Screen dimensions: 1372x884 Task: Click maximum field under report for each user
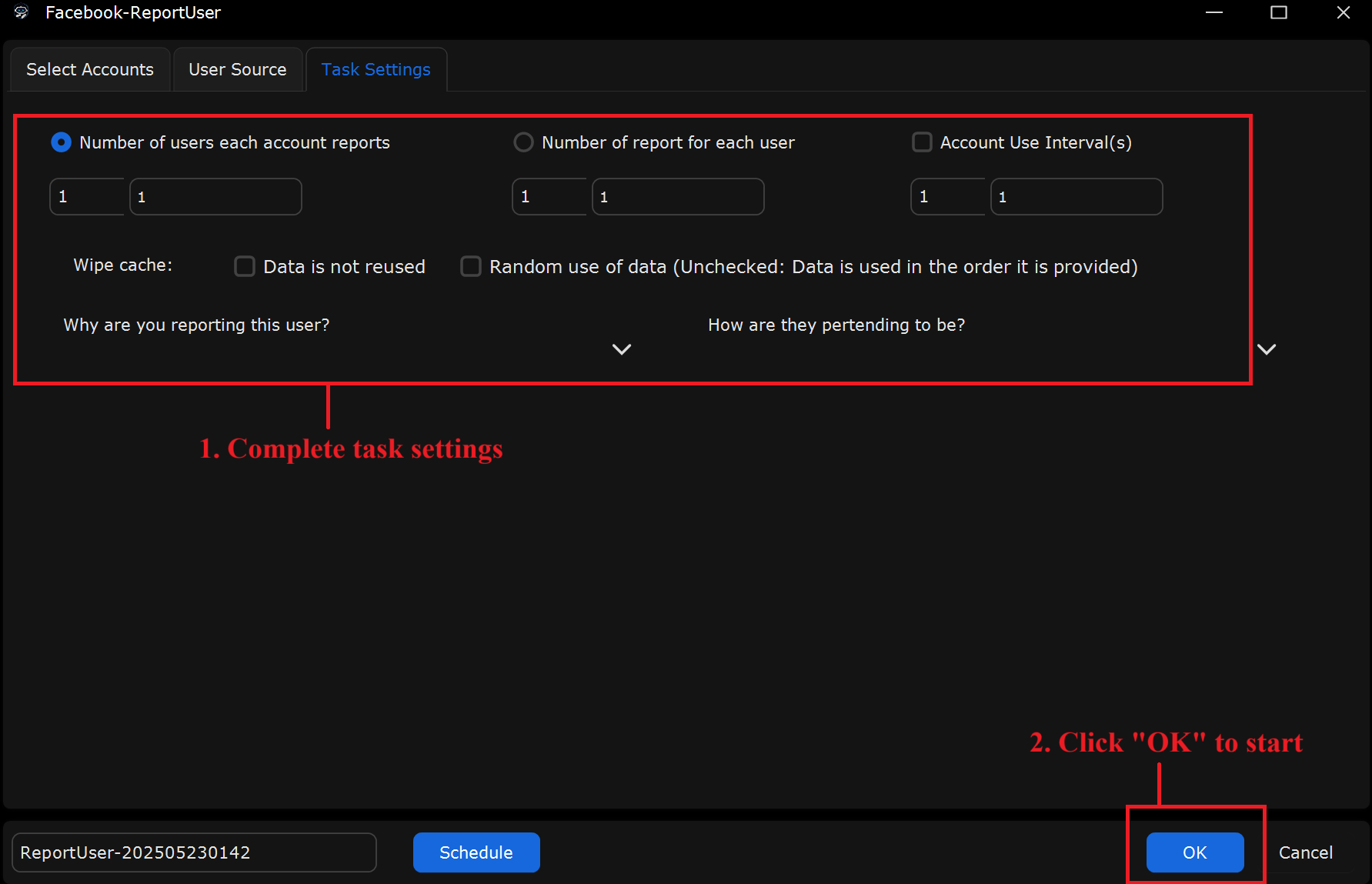pyautogui.click(x=678, y=197)
